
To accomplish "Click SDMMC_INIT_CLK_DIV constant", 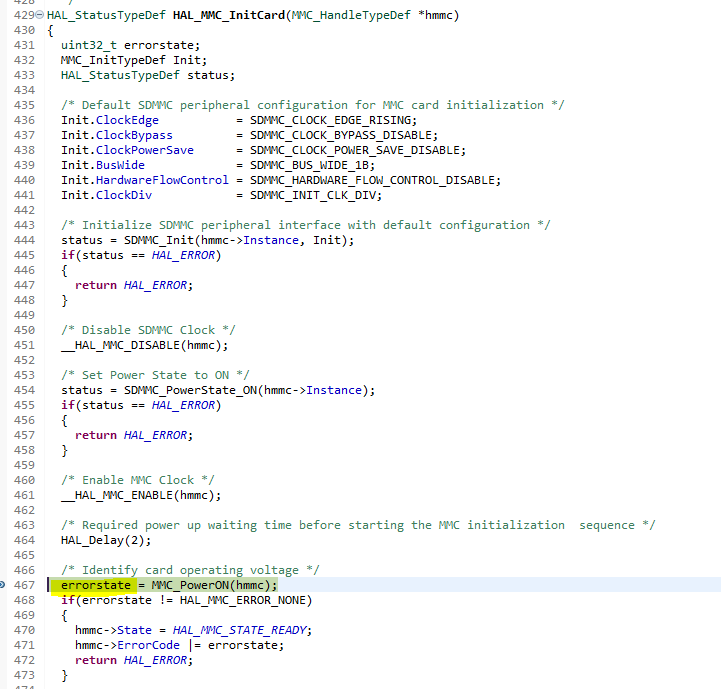I will pos(313,195).
